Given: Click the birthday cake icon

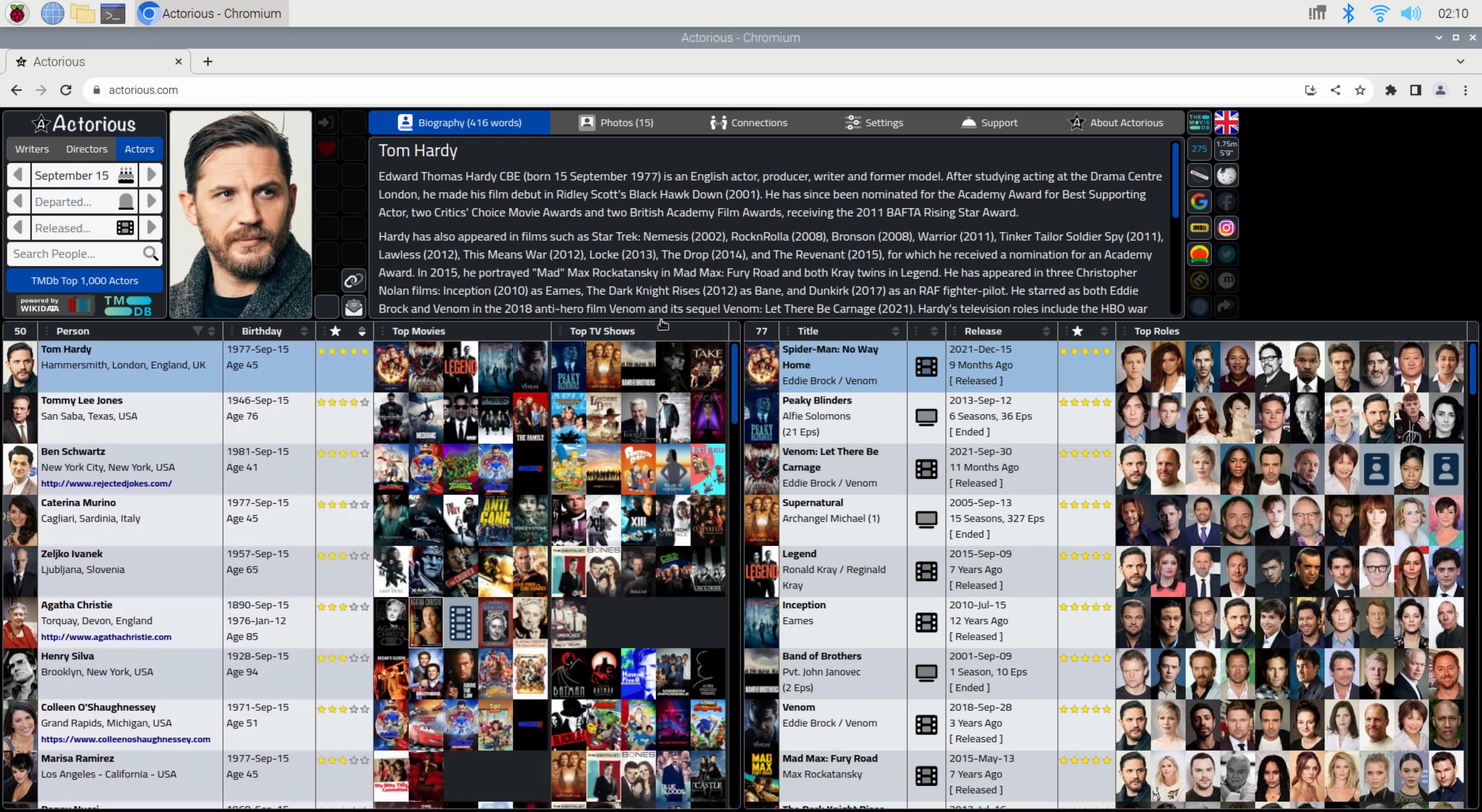Looking at the screenshot, I should 125,175.
